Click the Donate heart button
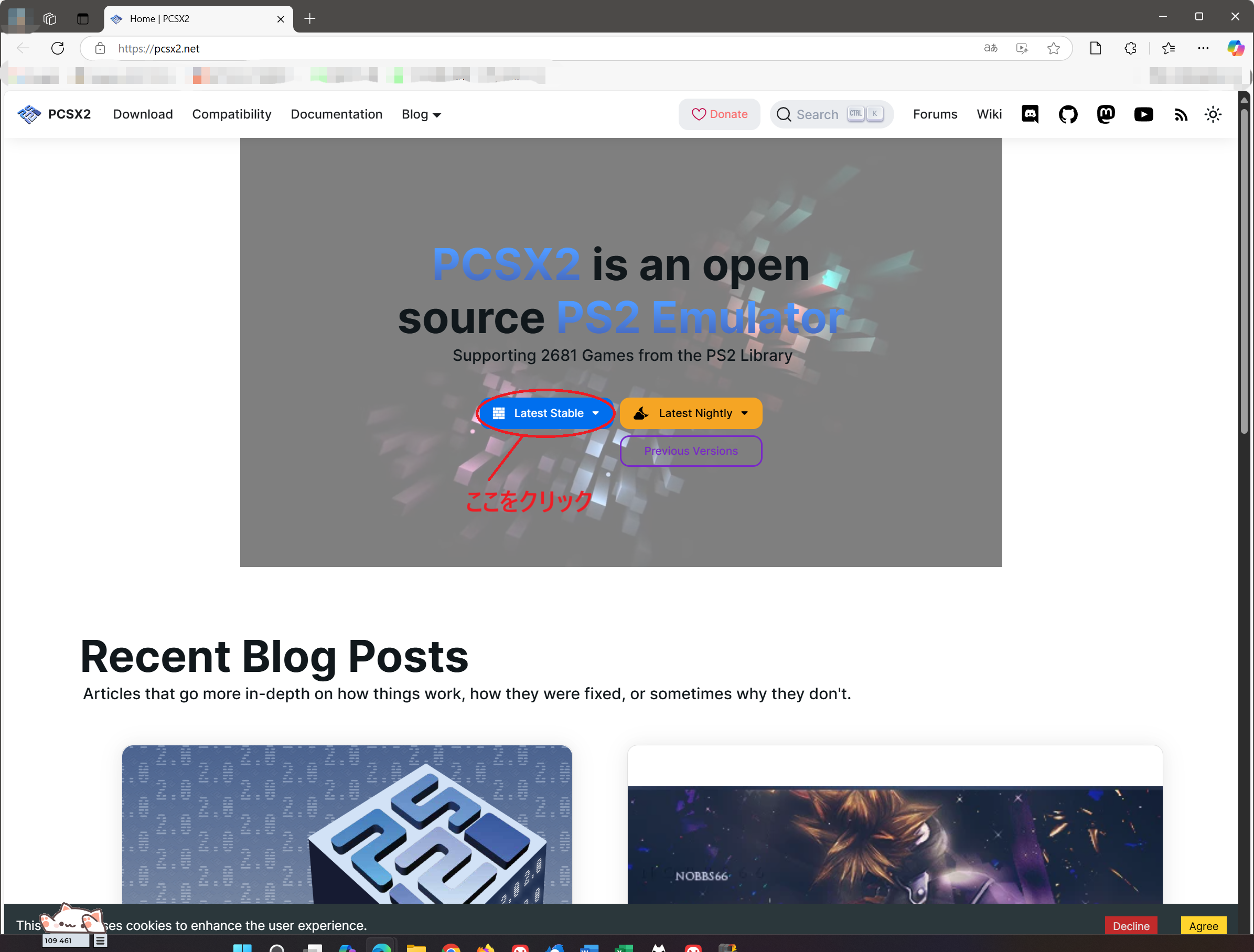The height and width of the screenshot is (952, 1254). 719,114
